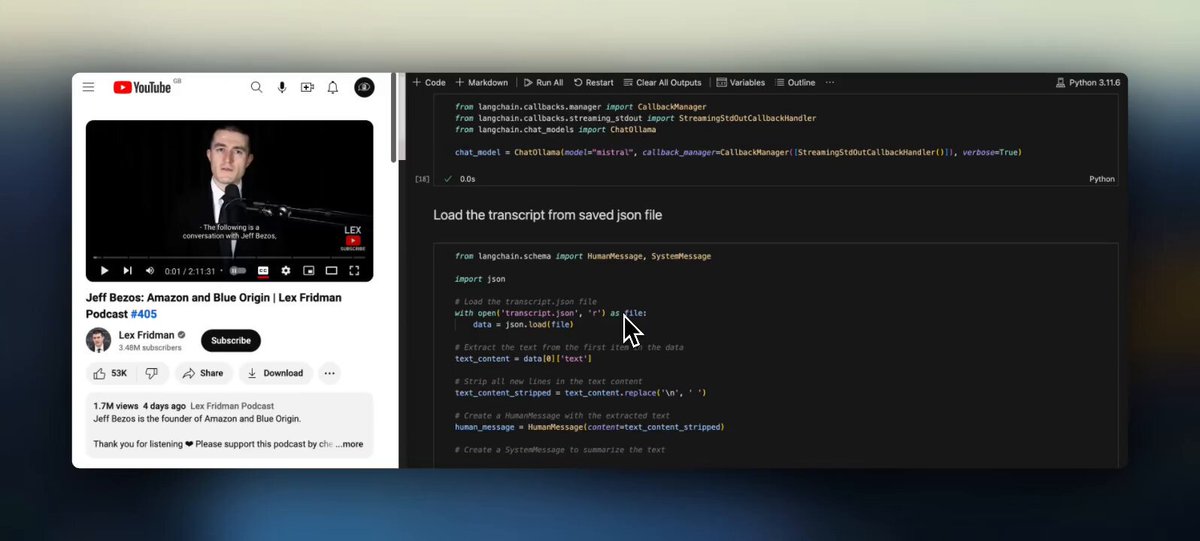Show the notebook Outline

795,82
